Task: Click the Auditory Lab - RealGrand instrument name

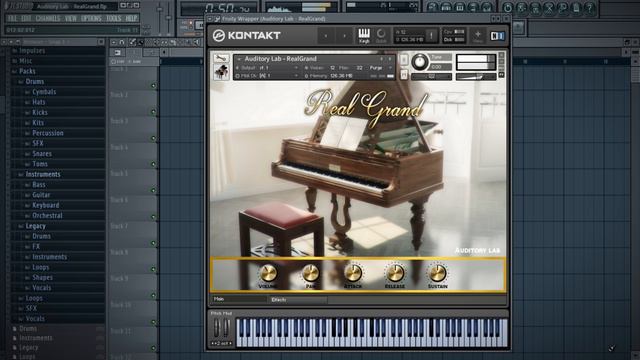Action: pos(280,59)
